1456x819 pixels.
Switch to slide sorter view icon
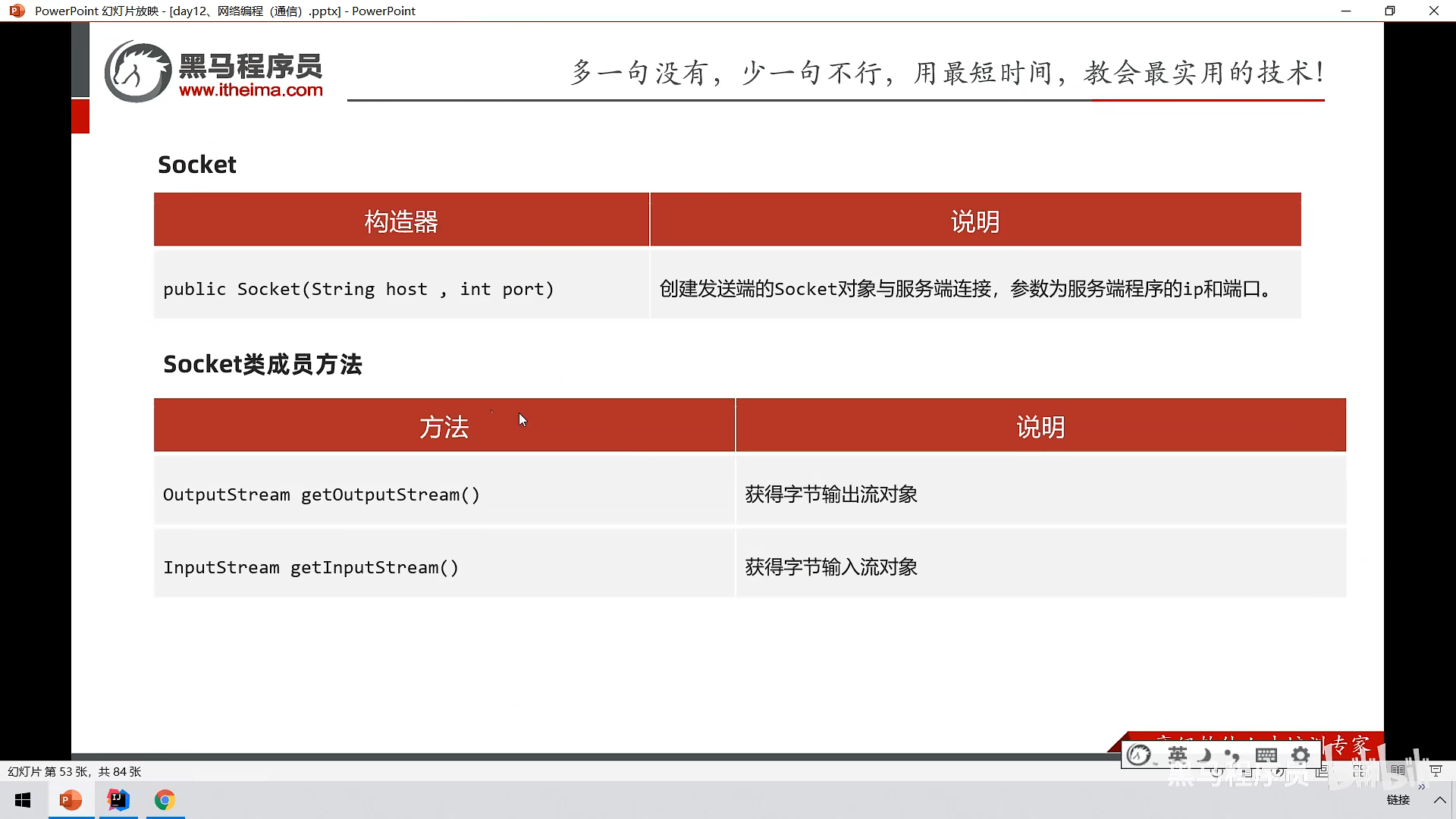pyautogui.click(x=1359, y=771)
